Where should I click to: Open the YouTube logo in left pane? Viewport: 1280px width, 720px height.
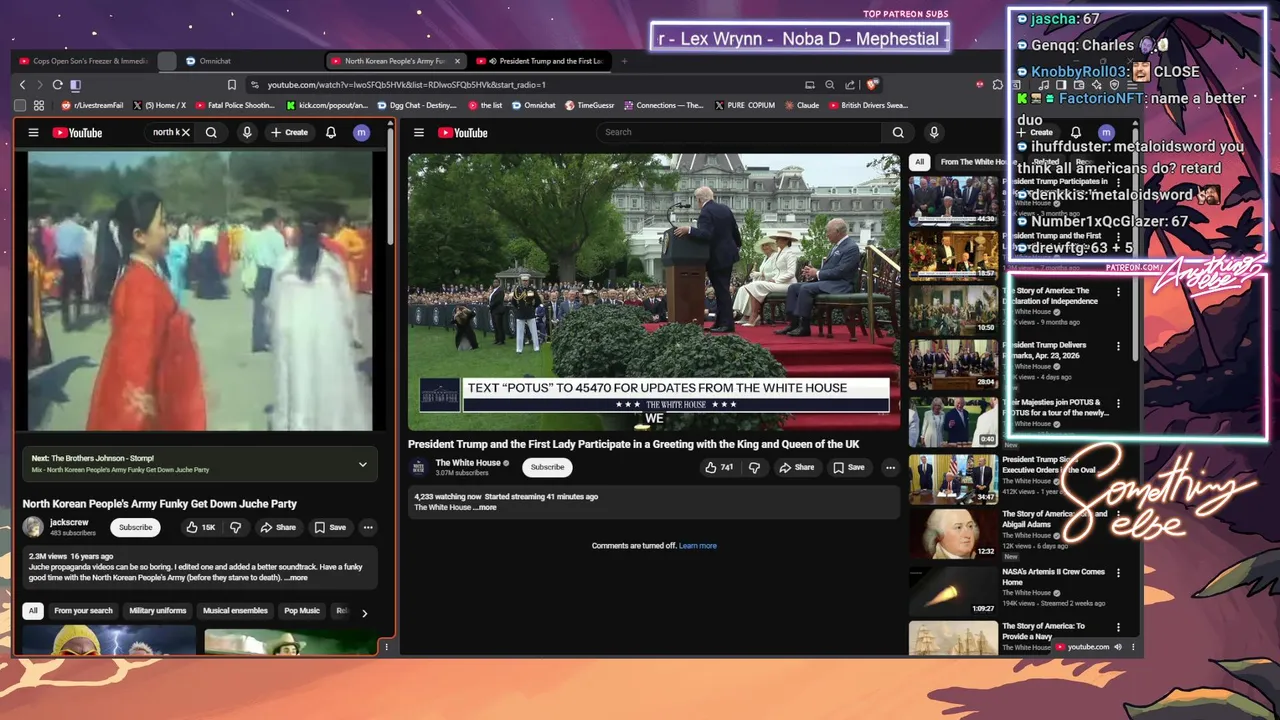click(x=77, y=132)
